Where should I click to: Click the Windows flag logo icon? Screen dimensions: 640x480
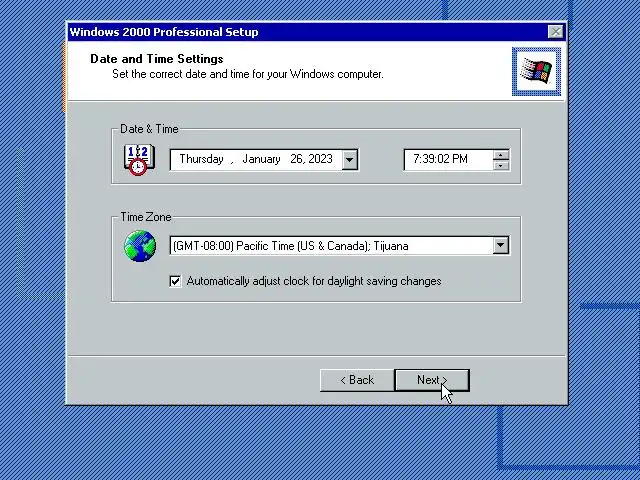[536, 71]
